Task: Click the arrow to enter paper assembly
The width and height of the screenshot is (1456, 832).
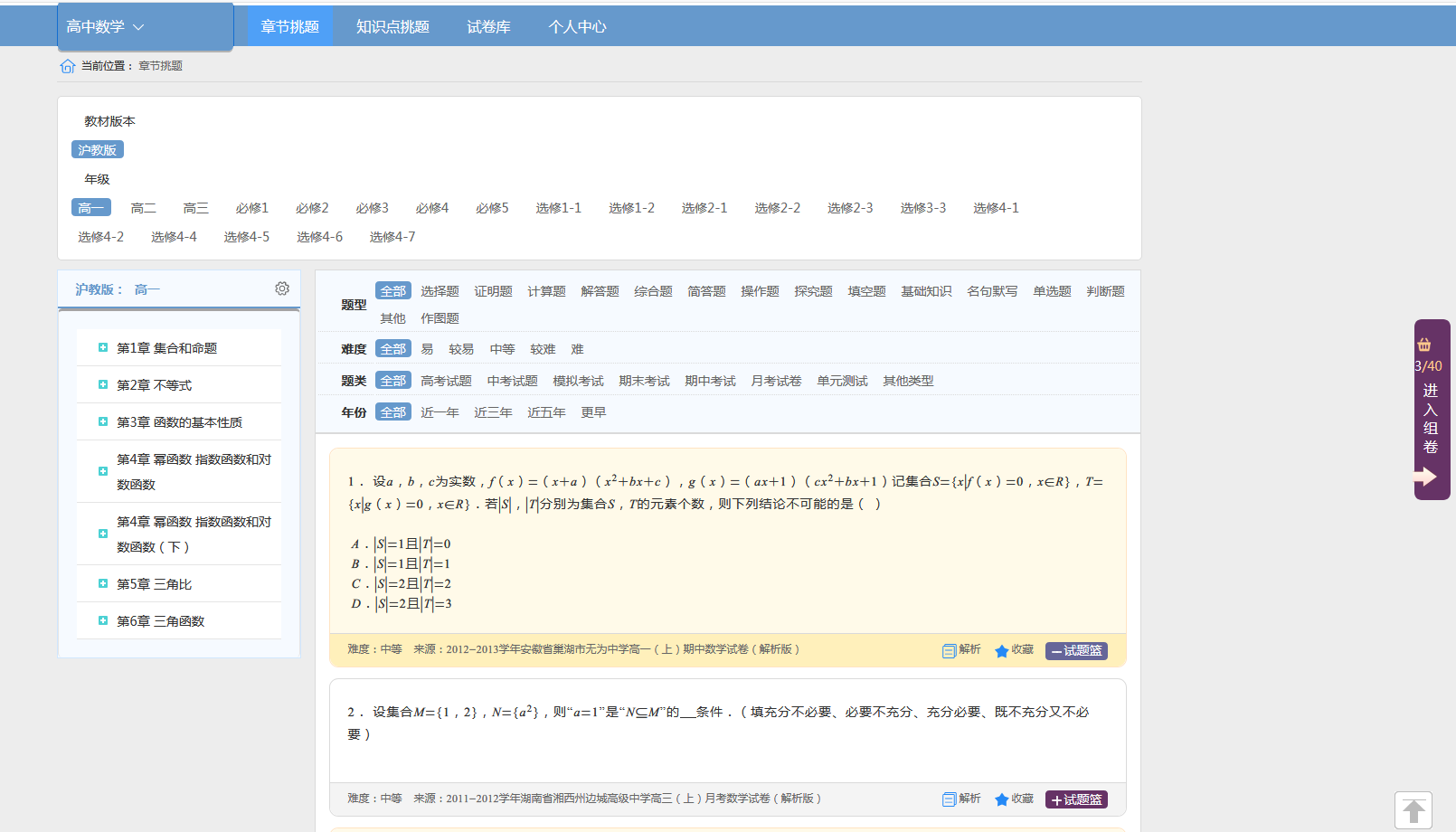Action: coord(1426,477)
